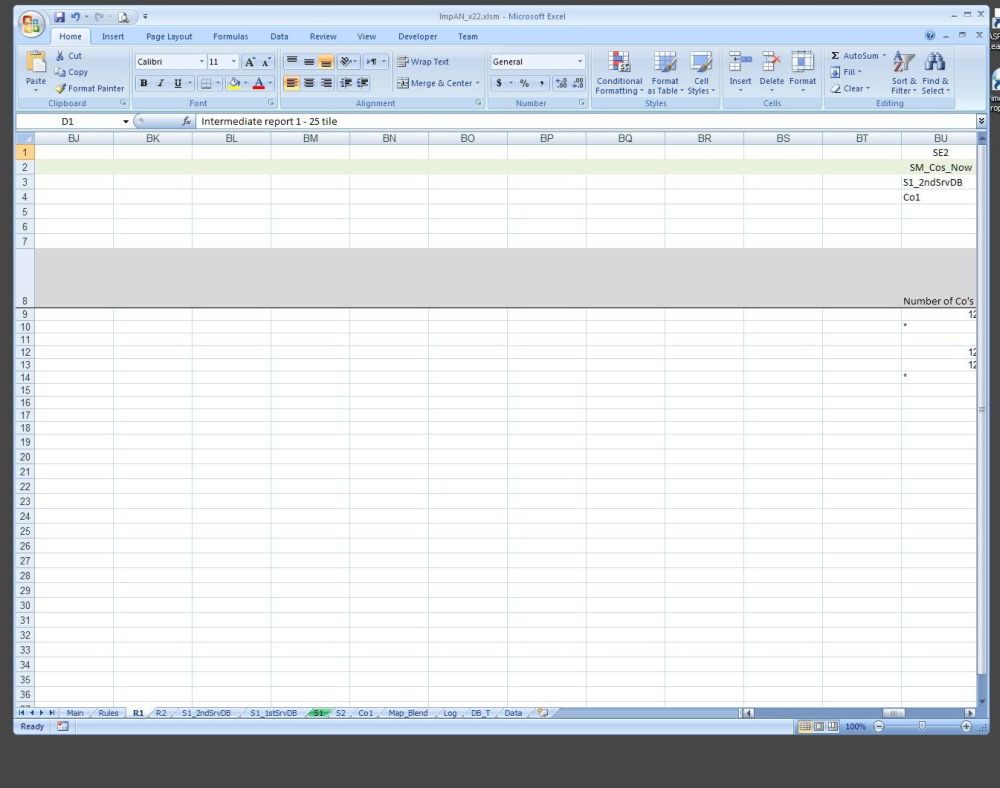Click the formula bar text field

pos(580,121)
